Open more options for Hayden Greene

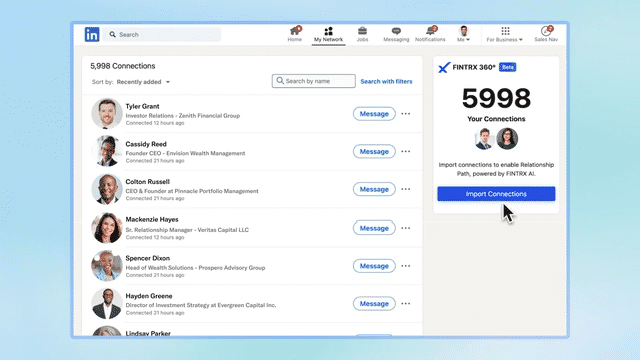click(x=405, y=304)
